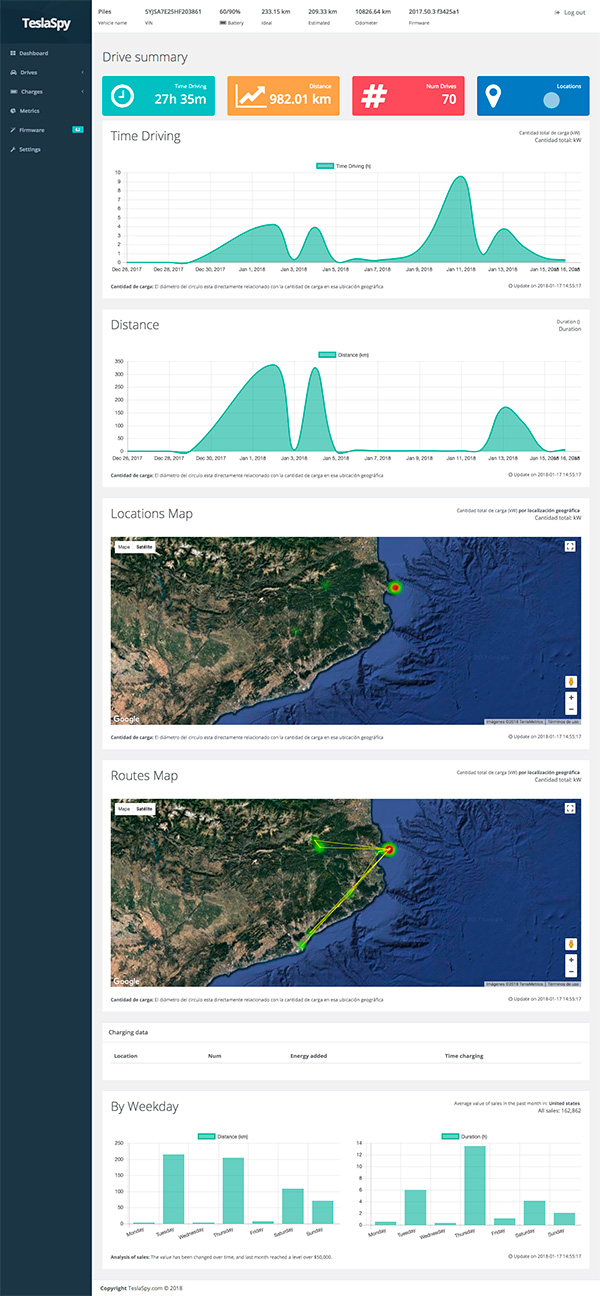
Task: Open the Dashboard grid icon in the sidebar
Action: (x=12, y=53)
